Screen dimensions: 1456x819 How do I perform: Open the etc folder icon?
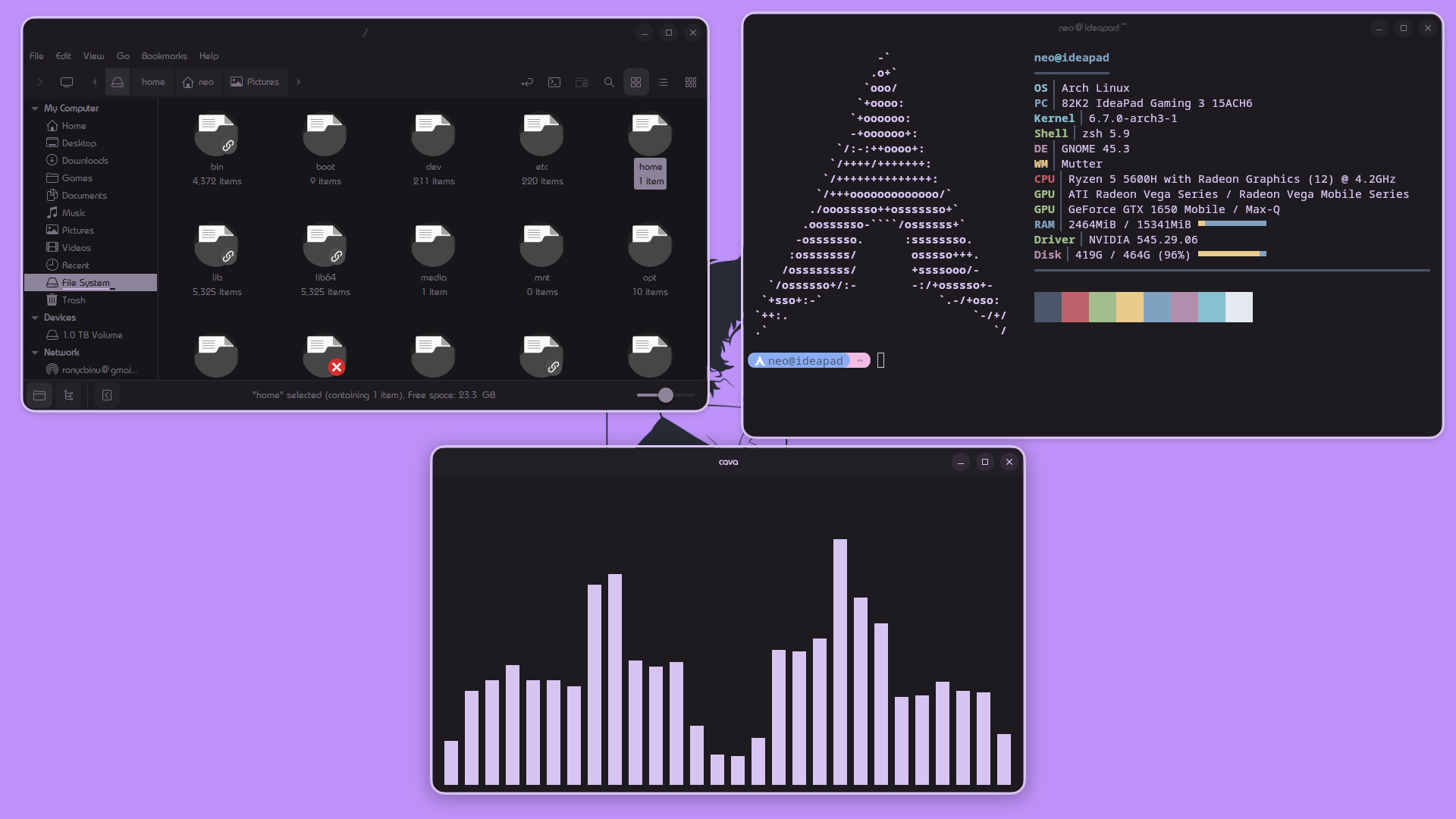(x=541, y=135)
